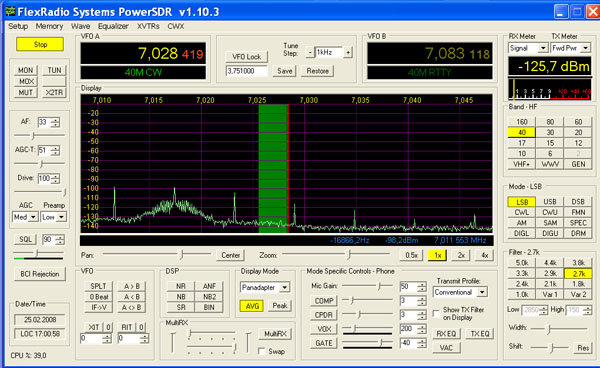The height and width of the screenshot is (368, 600).
Task: Increase AF volume with up arrow
Action: tap(56, 120)
